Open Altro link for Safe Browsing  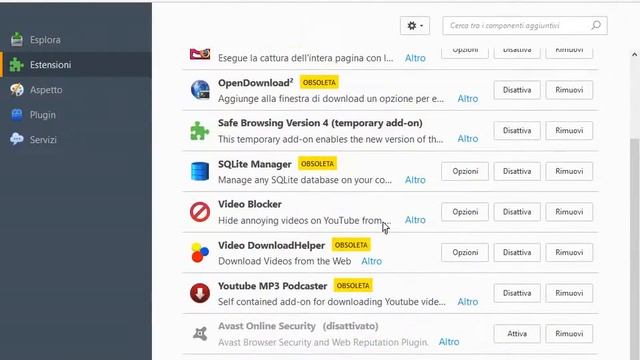468,139
